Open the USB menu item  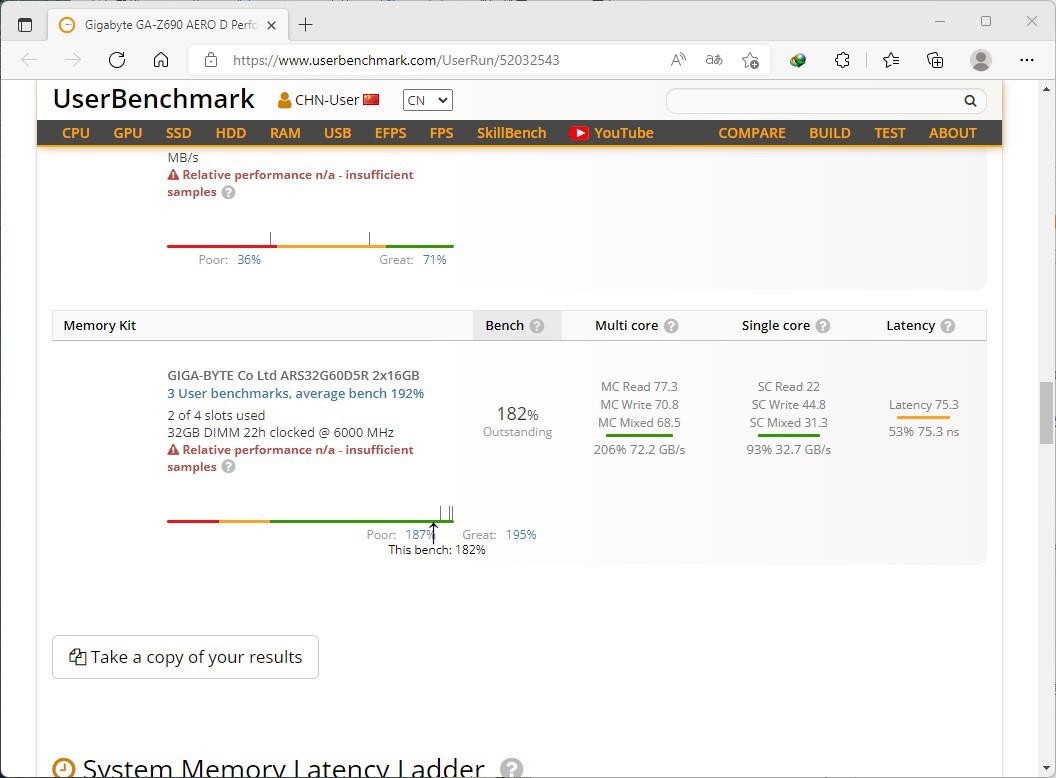click(x=337, y=133)
